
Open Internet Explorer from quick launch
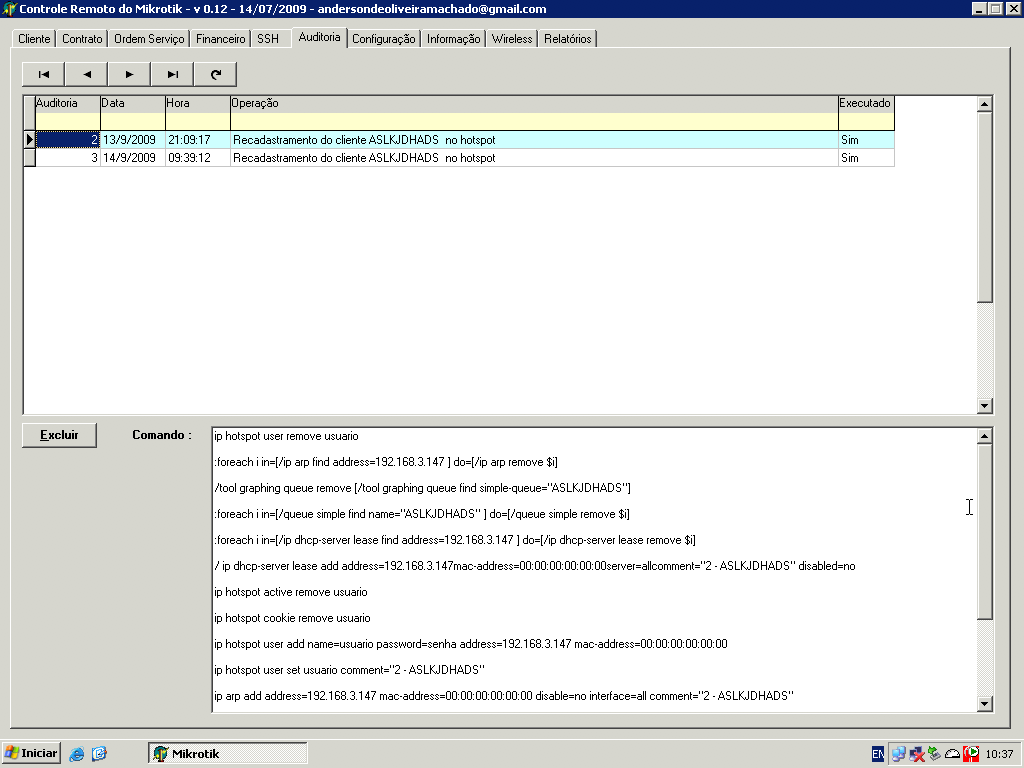pyautogui.click(x=76, y=754)
